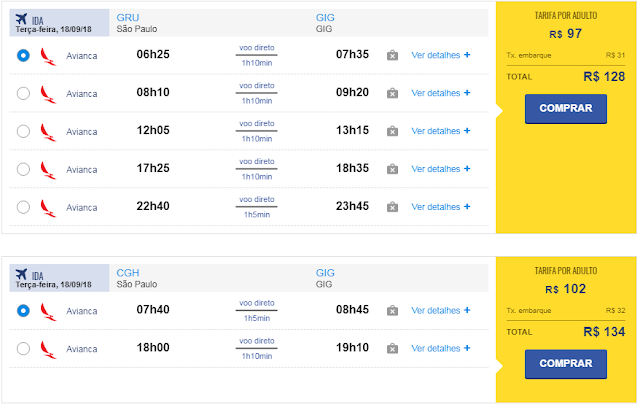Click Comprar button for R$ 128 fare

(x=565, y=109)
